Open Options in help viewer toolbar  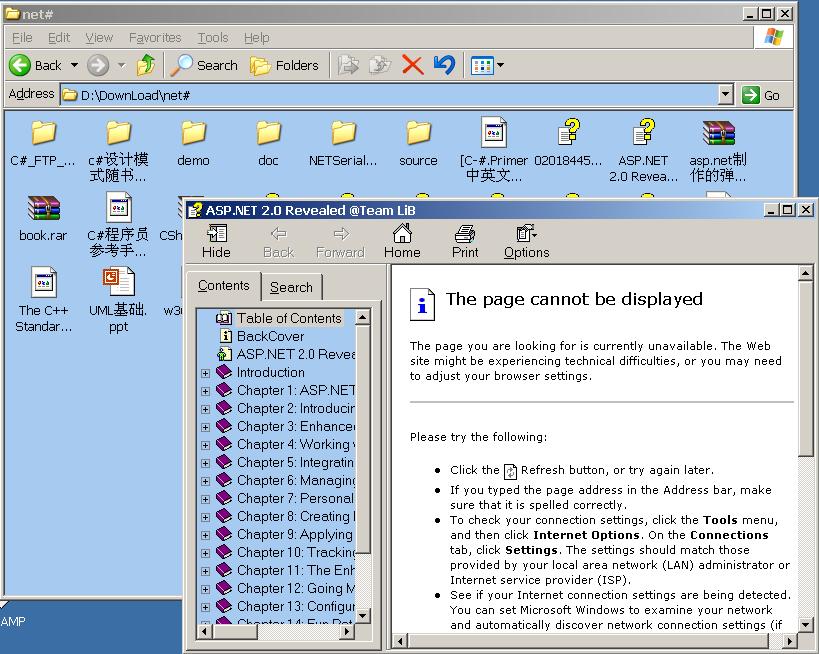(x=526, y=241)
